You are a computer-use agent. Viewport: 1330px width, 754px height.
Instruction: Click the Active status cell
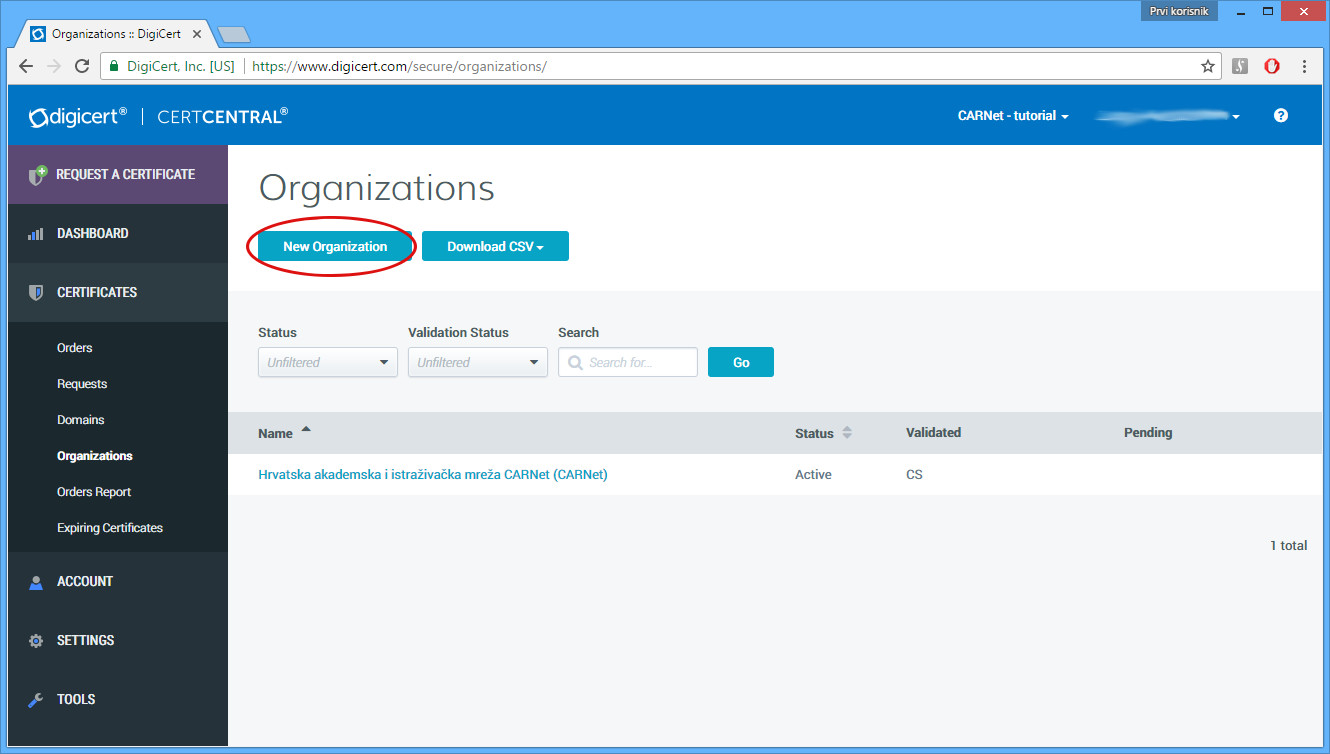813,474
